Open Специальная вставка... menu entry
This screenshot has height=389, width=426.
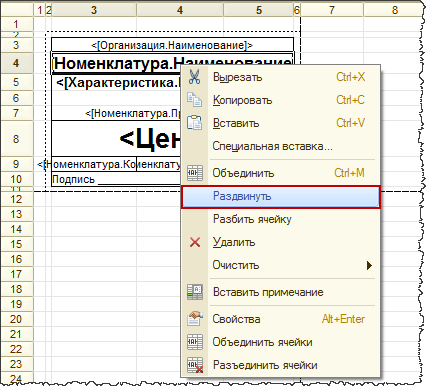(280, 146)
